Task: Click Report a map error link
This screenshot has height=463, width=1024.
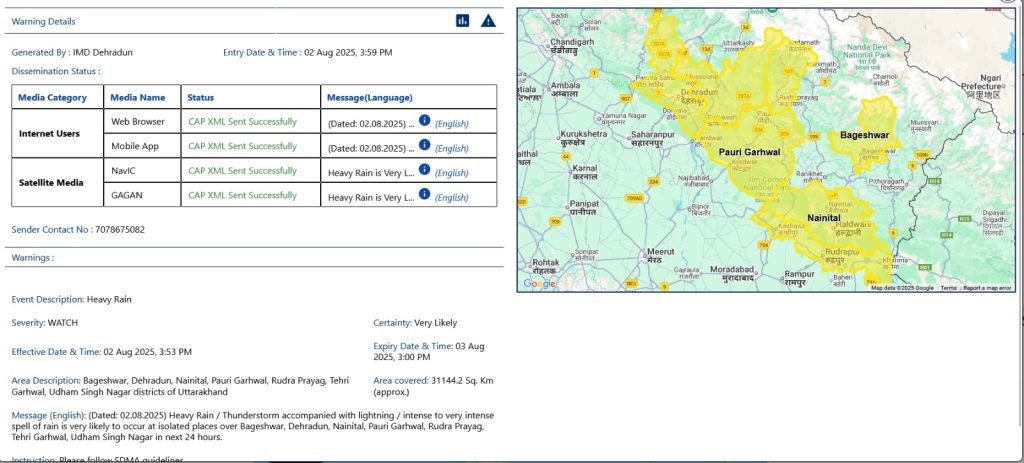Action: click(x=987, y=288)
